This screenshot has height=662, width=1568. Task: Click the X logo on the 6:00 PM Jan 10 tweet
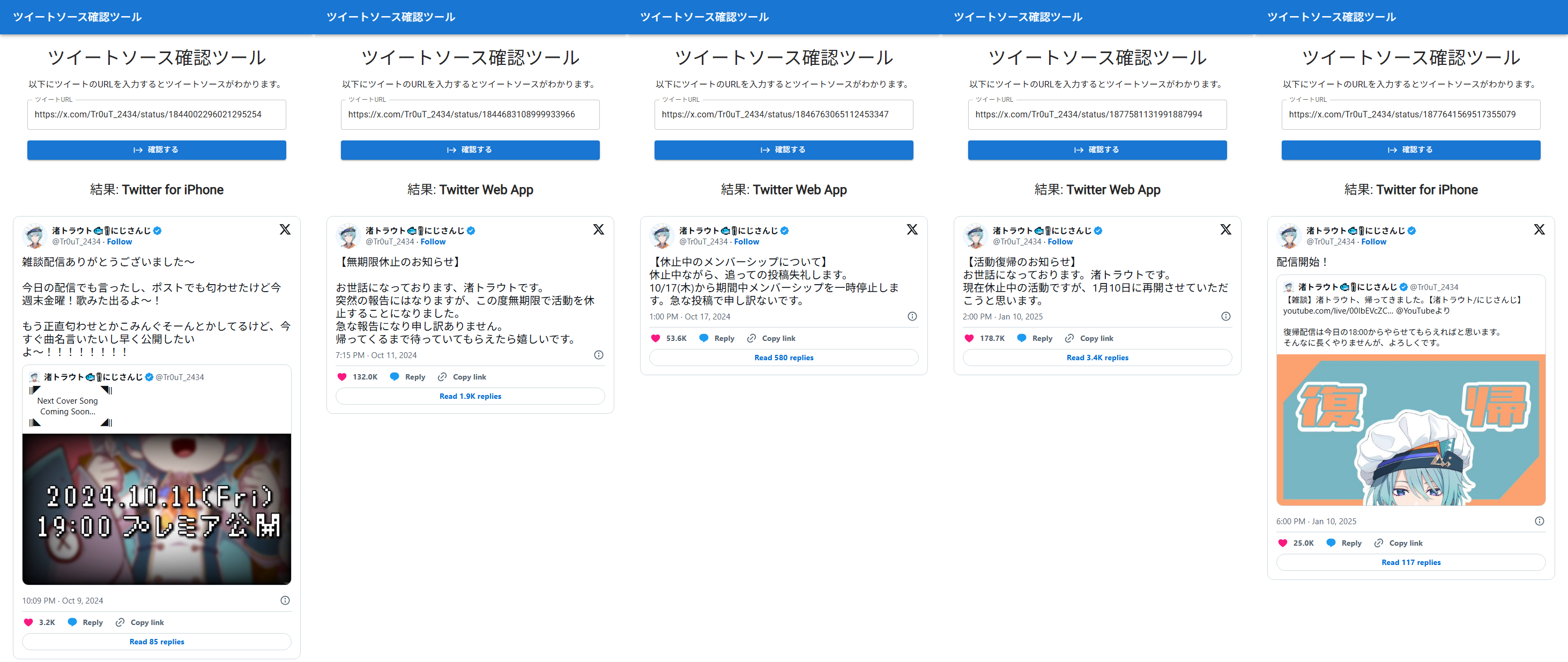coord(1539,229)
